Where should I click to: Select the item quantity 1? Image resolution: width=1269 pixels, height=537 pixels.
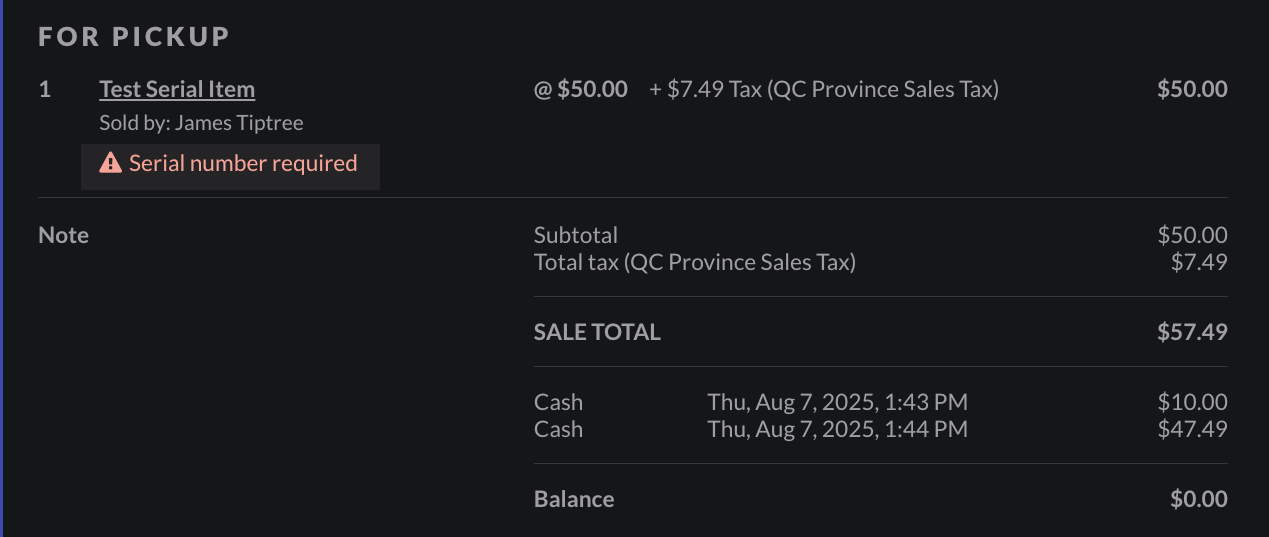[44, 89]
